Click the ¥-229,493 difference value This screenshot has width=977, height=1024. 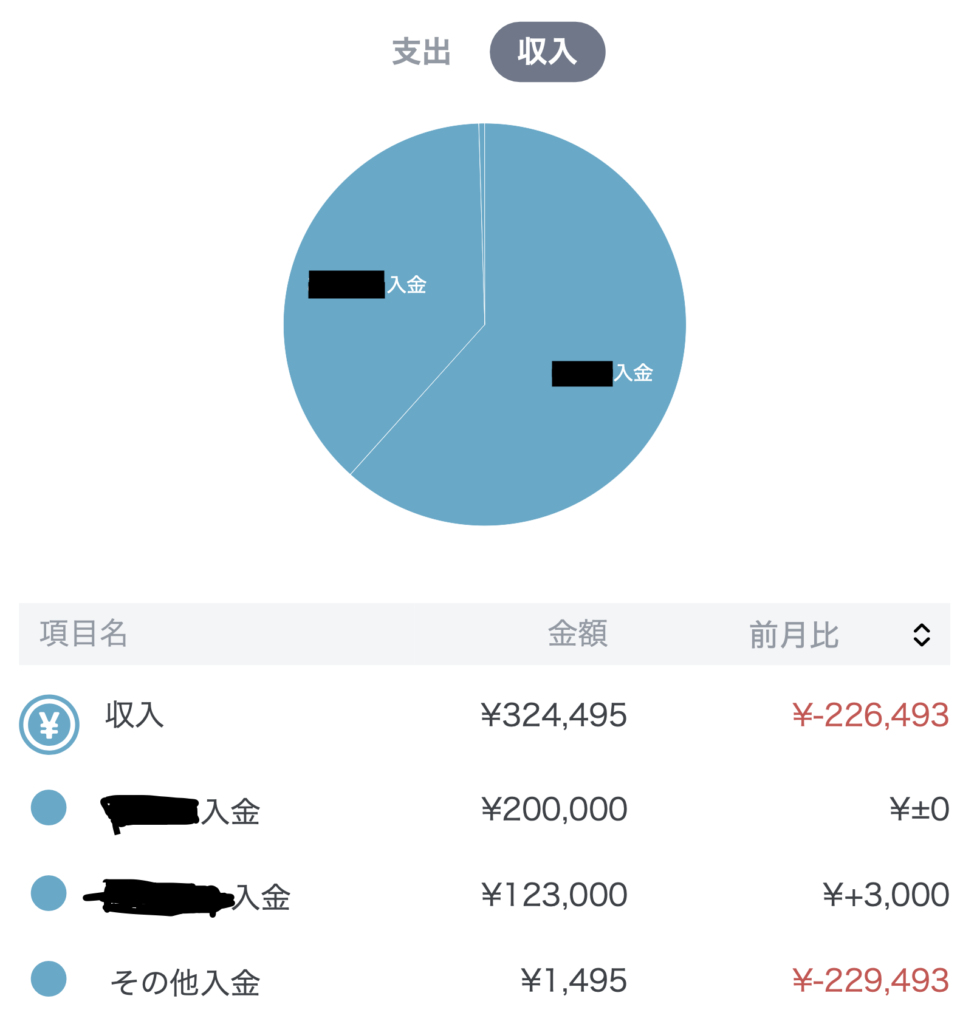pyautogui.click(x=869, y=981)
